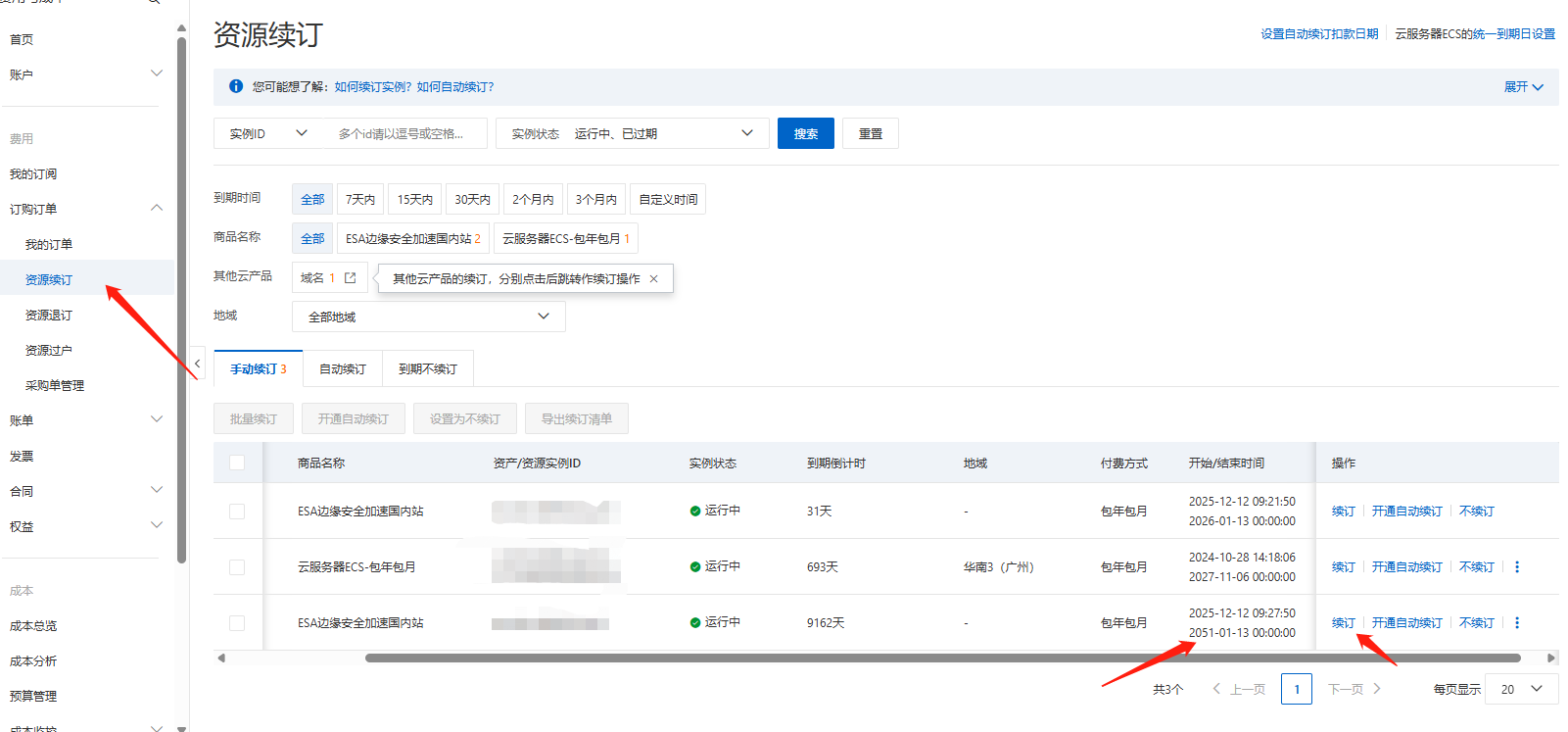This screenshot has height=732, width=1568.
Task: Toggle the select-all checkbox in table header
Action: pyautogui.click(x=237, y=463)
